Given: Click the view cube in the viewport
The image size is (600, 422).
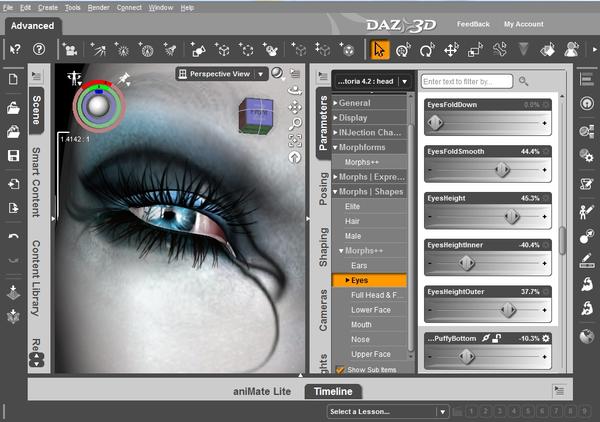Looking at the screenshot, I should pos(256,116).
